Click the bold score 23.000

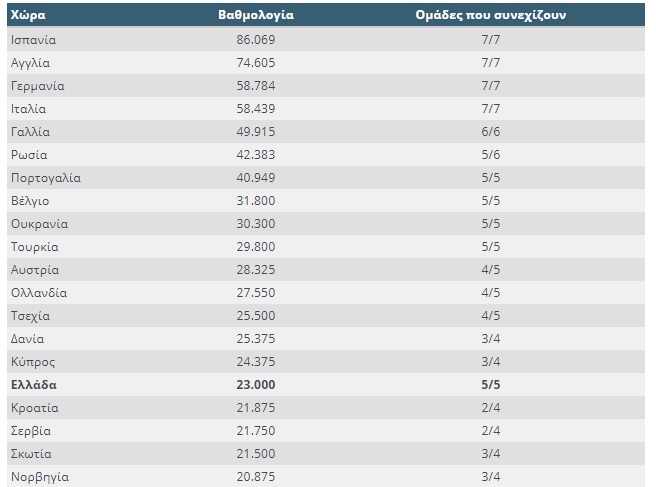255,385
